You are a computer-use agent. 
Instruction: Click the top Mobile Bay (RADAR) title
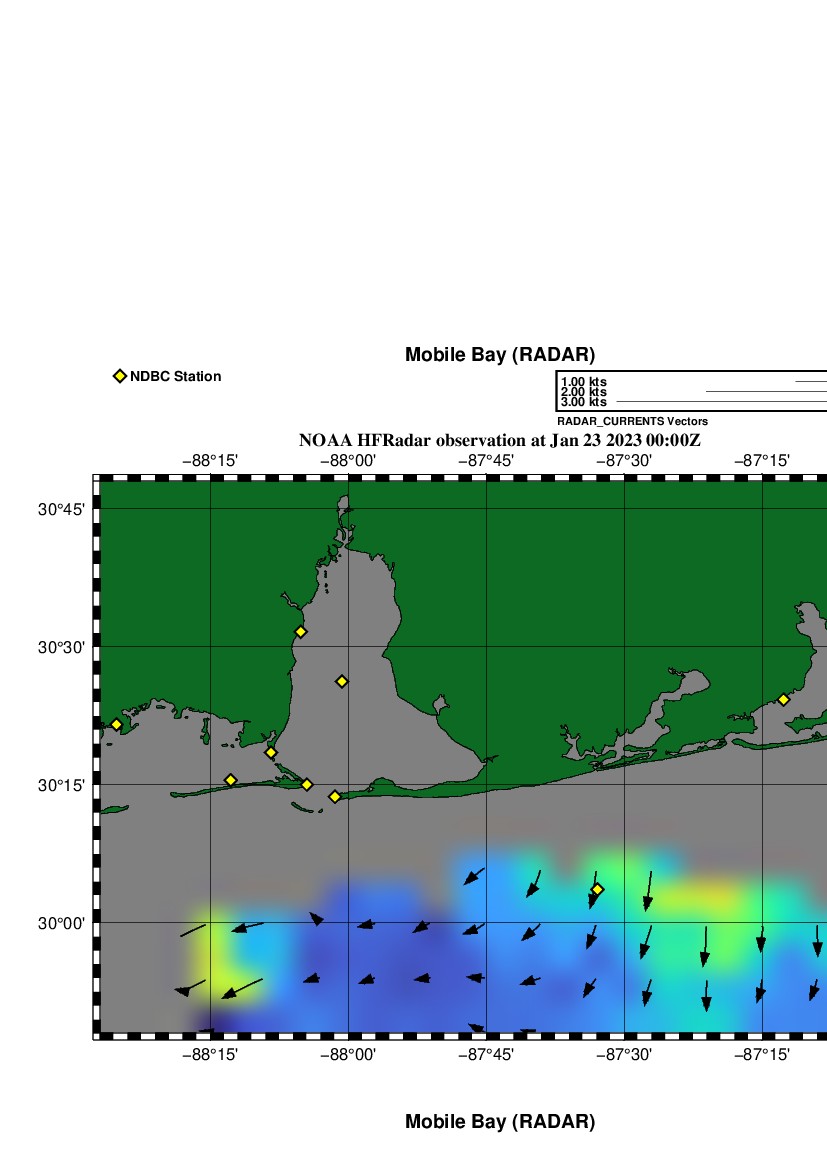point(499,355)
